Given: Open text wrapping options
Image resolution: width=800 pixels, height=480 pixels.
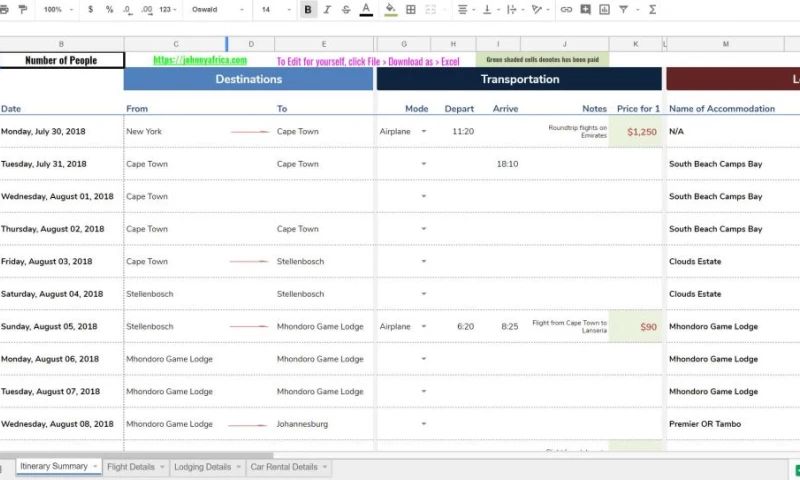Looking at the screenshot, I should (515, 9).
